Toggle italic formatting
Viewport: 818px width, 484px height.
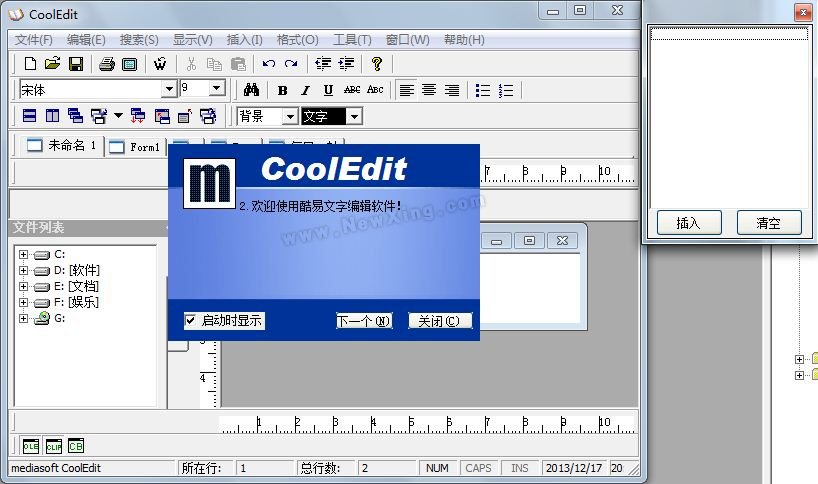click(306, 90)
